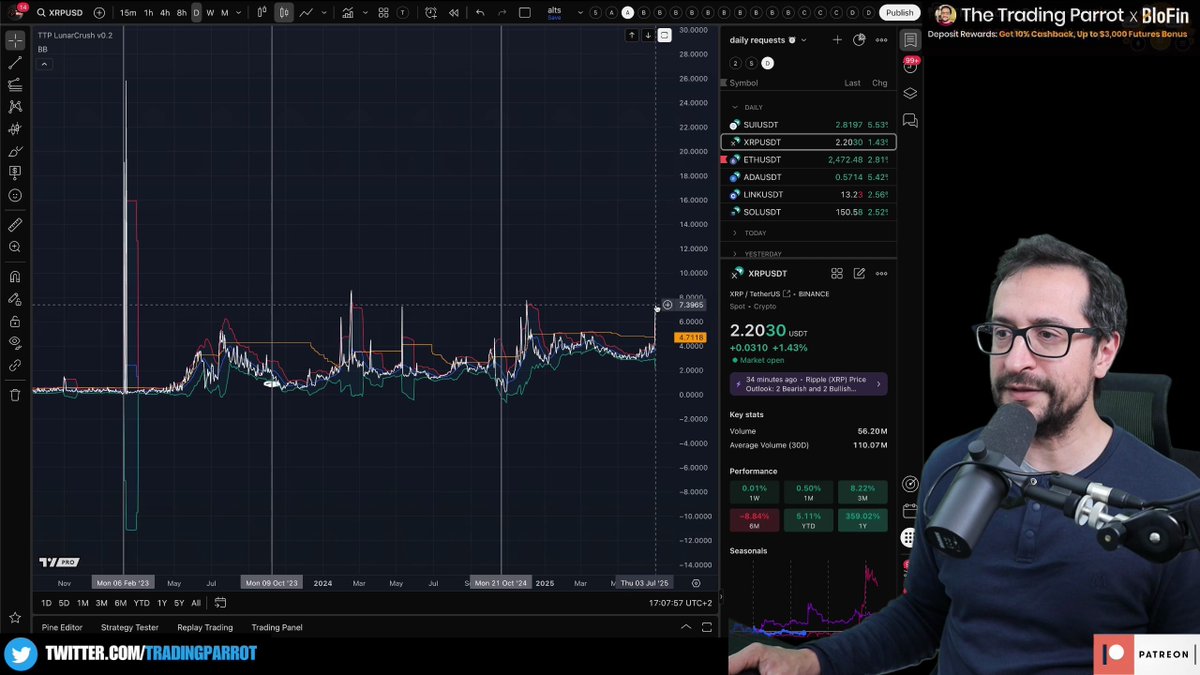Open the watchlist three-dots menu
Screen dimensions: 1200x675
click(881, 40)
